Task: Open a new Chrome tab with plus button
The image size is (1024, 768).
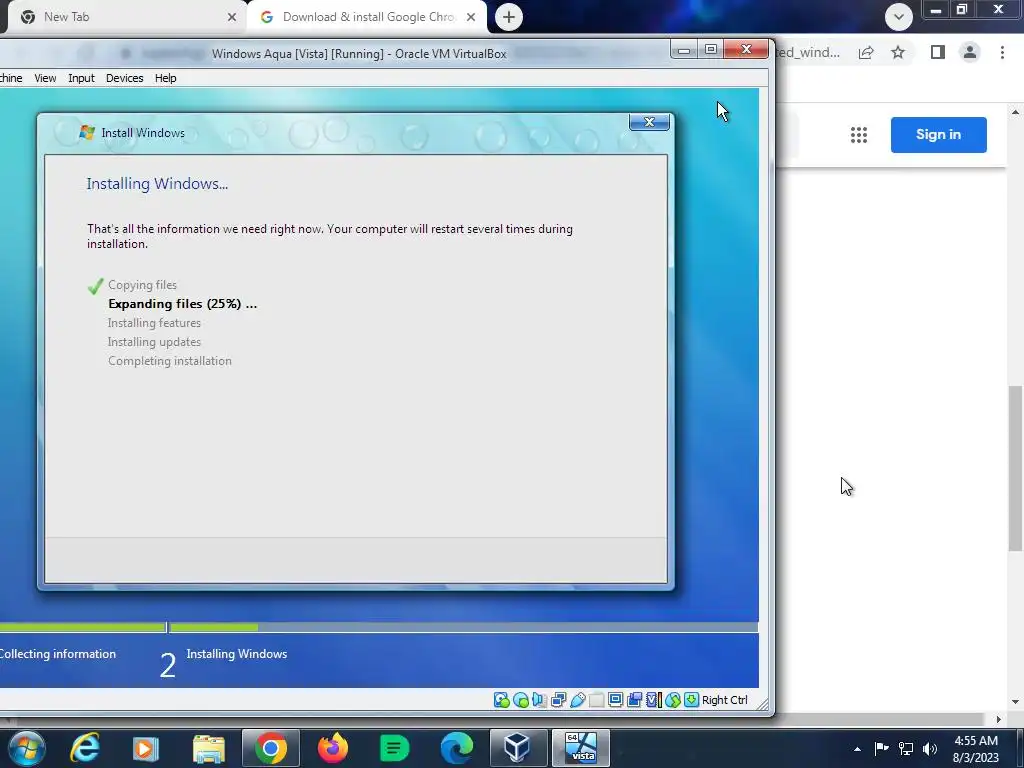Action: click(x=509, y=17)
